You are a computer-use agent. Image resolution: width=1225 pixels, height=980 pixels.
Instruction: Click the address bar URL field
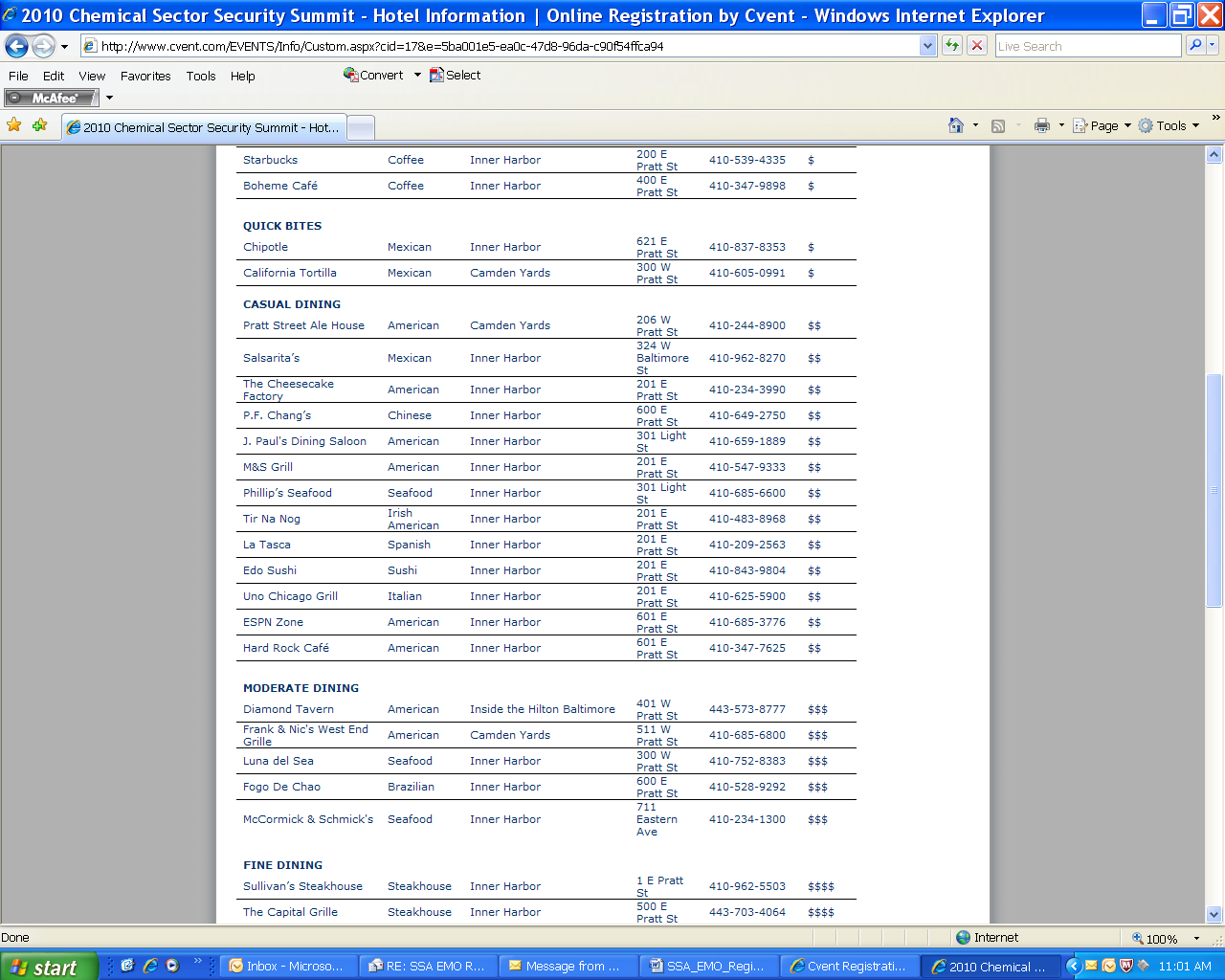click(x=499, y=46)
